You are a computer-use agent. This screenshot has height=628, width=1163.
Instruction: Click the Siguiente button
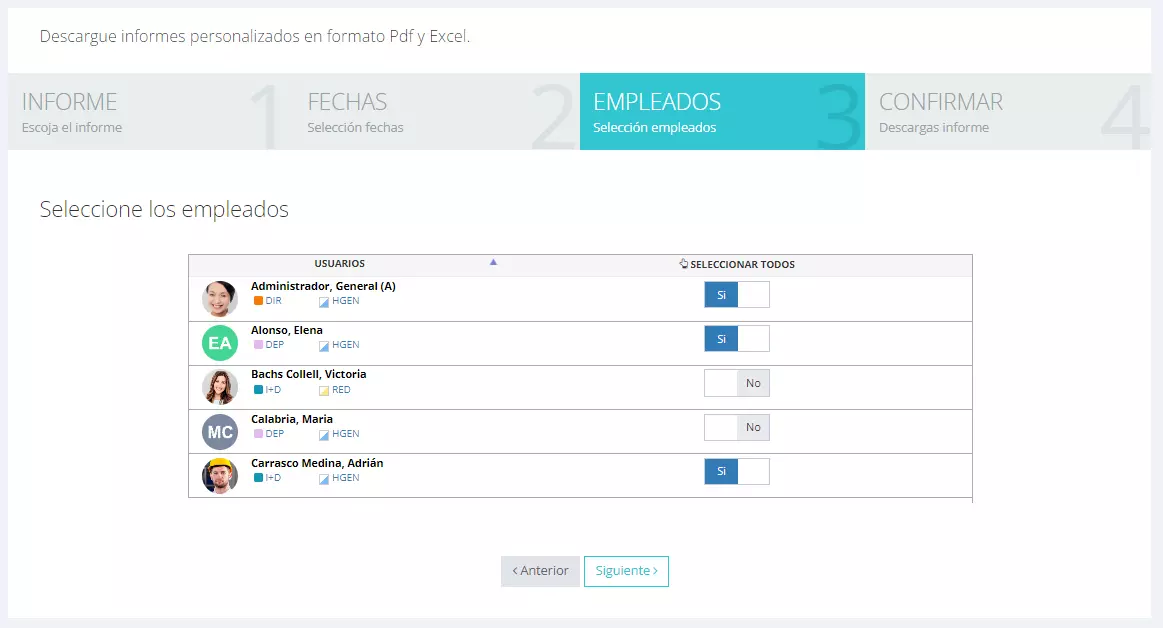click(x=626, y=571)
